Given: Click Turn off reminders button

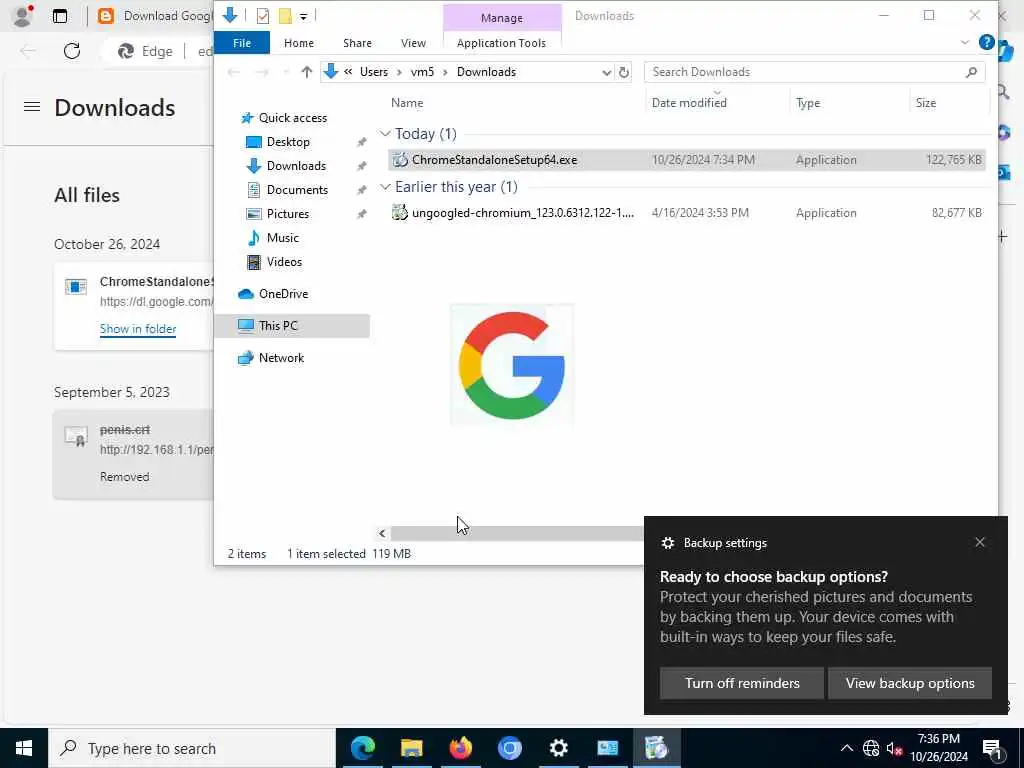Looking at the screenshot, I should [x=742, y=683].
